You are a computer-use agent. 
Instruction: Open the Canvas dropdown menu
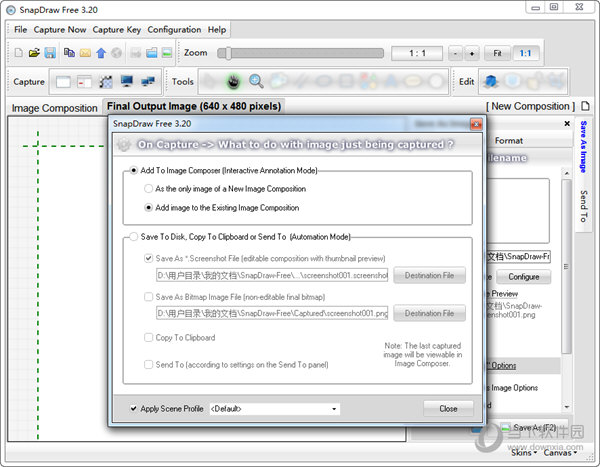560,453
